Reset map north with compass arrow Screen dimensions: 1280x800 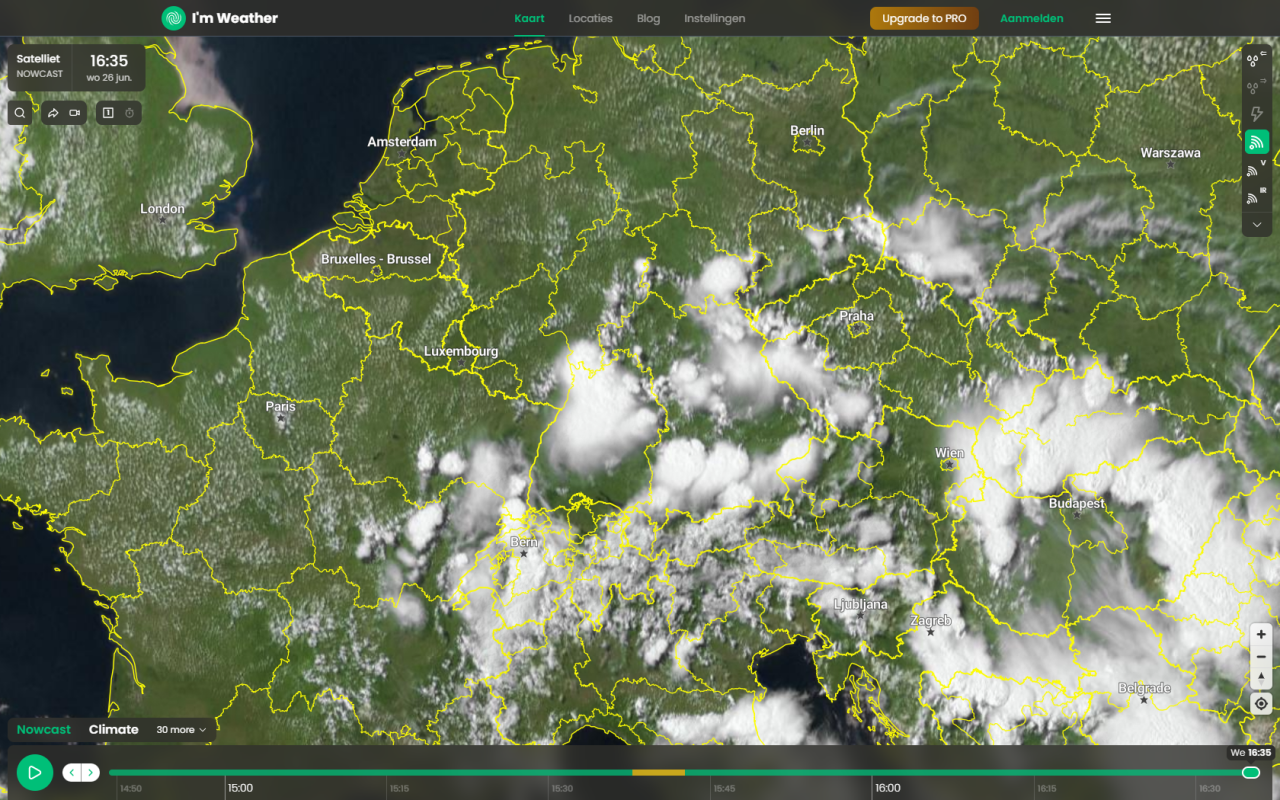point(1261,679)
